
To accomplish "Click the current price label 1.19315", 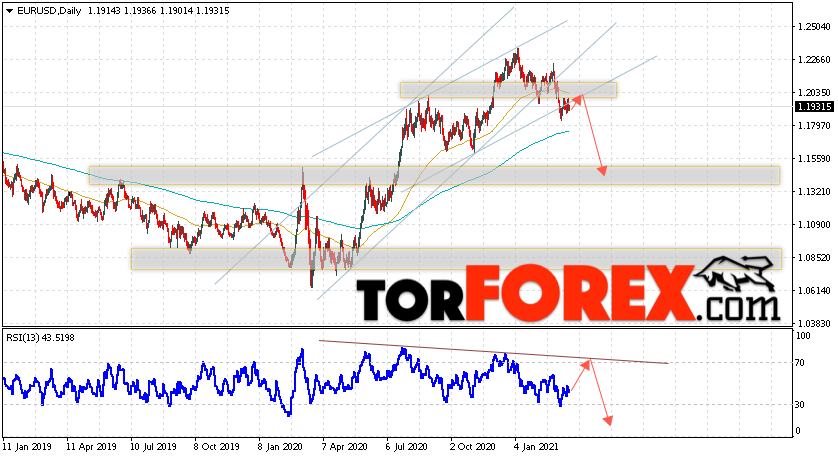I will coord(814,107).
